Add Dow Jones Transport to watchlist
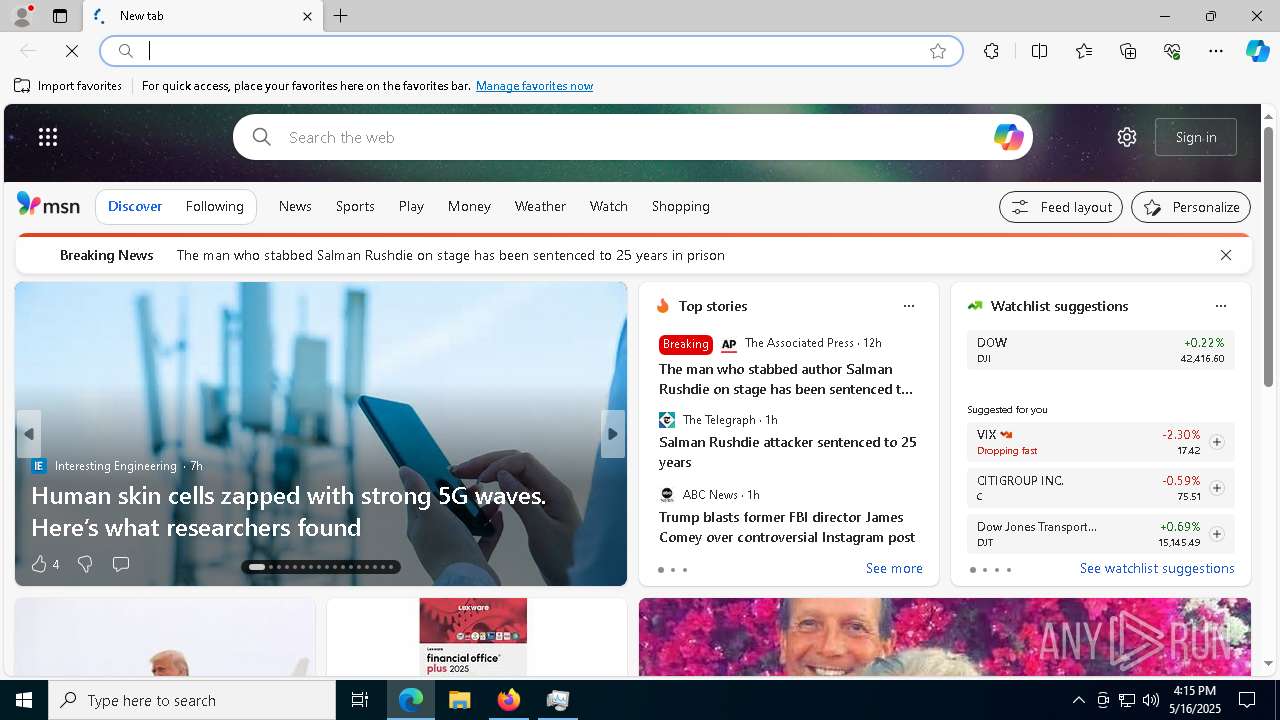Viewport: 1280px width, 720px height. pos(1217,534)
